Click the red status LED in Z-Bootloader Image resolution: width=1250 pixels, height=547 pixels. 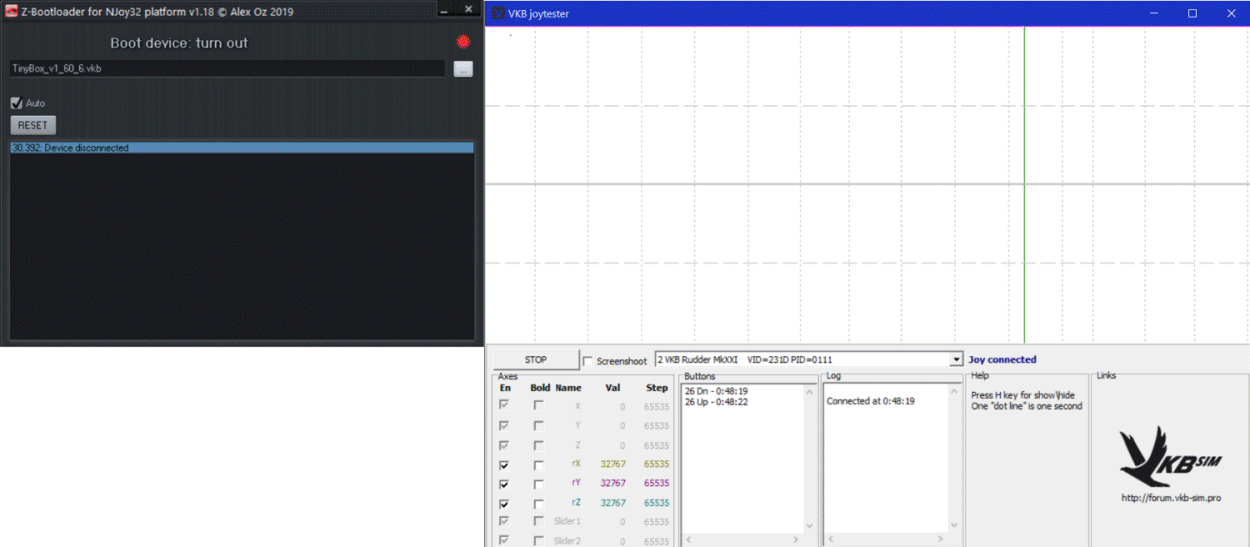463,42
